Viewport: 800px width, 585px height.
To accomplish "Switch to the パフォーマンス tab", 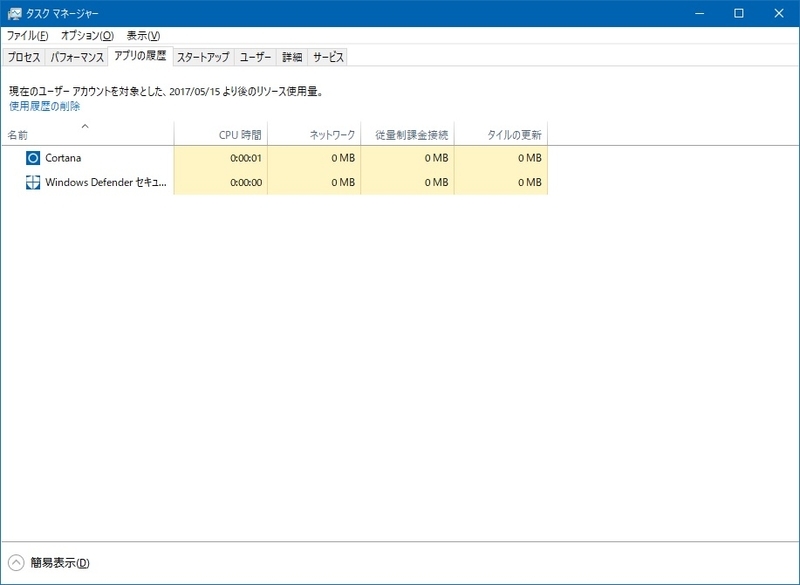I will pos(77,57).
